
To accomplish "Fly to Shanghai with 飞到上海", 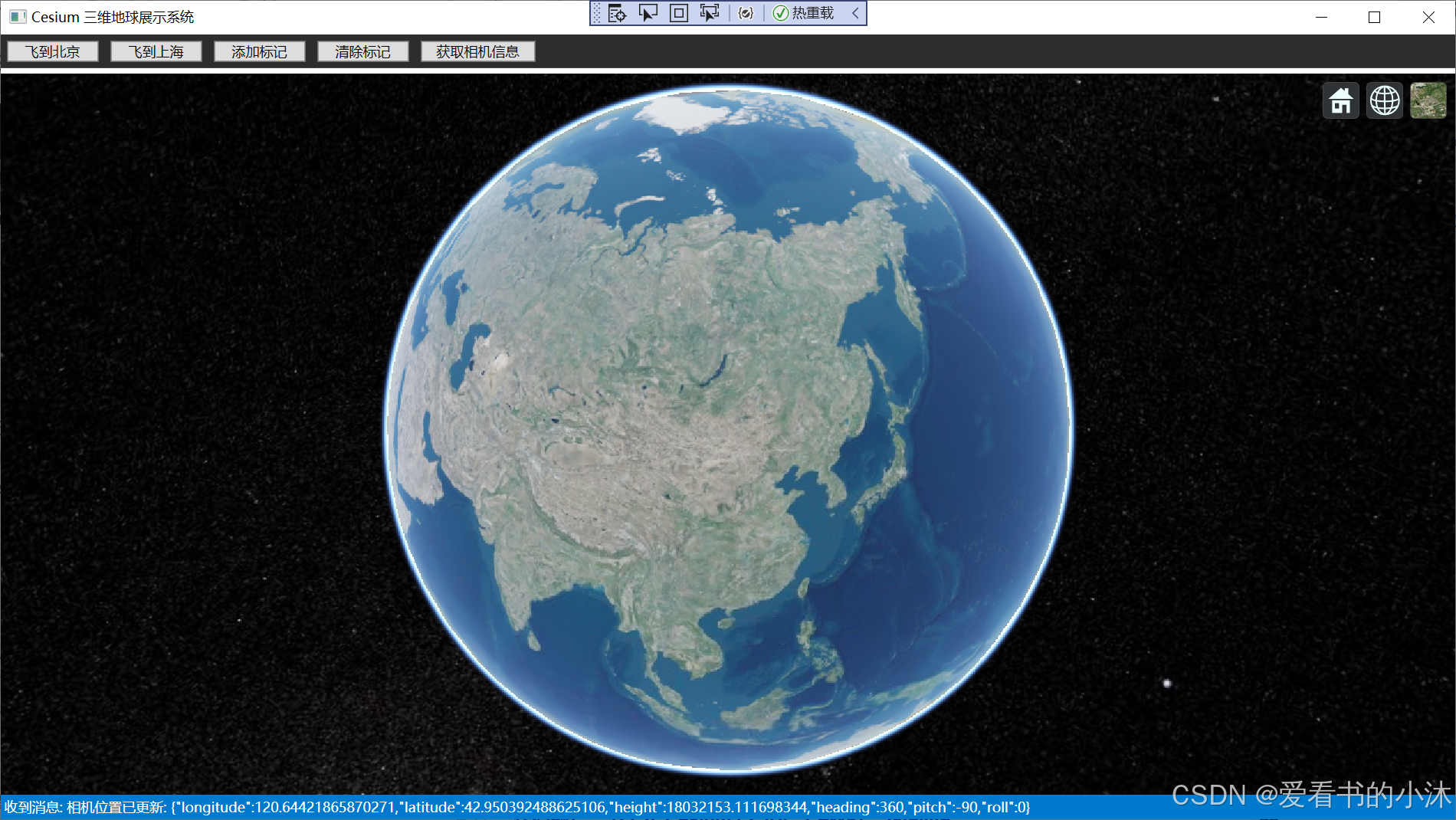I will point(156,51).
